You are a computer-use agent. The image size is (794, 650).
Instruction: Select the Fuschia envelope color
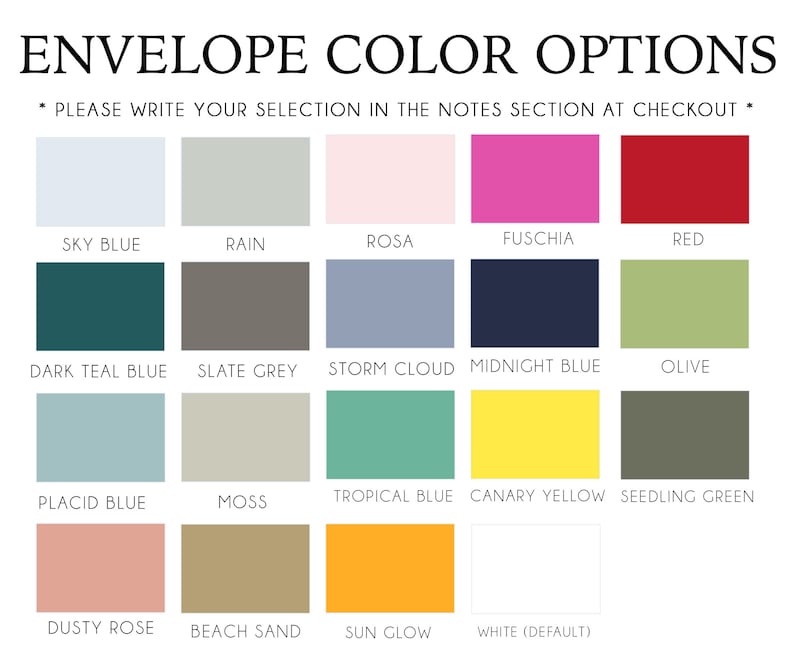click(535, 179)
